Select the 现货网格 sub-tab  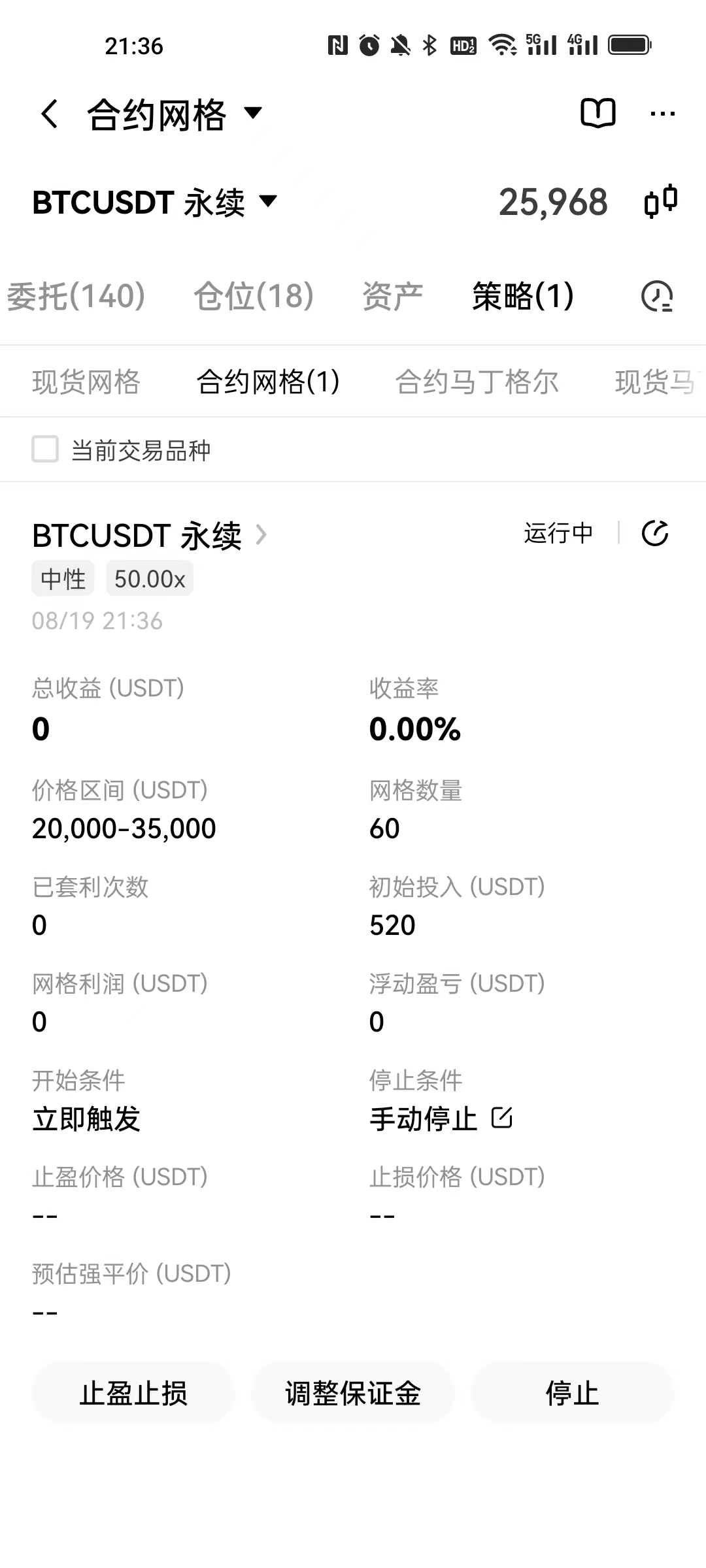pos(86,382)
